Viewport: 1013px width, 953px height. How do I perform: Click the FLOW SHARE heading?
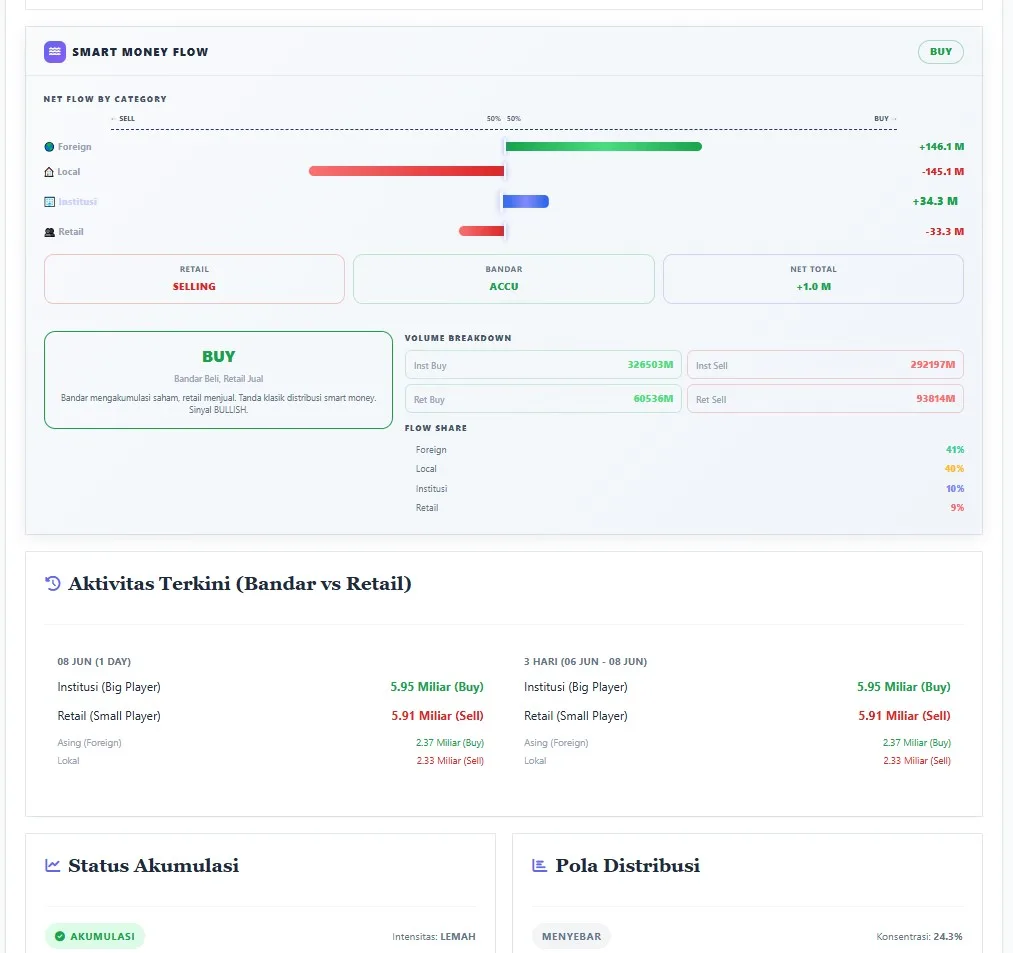(436, 428)
